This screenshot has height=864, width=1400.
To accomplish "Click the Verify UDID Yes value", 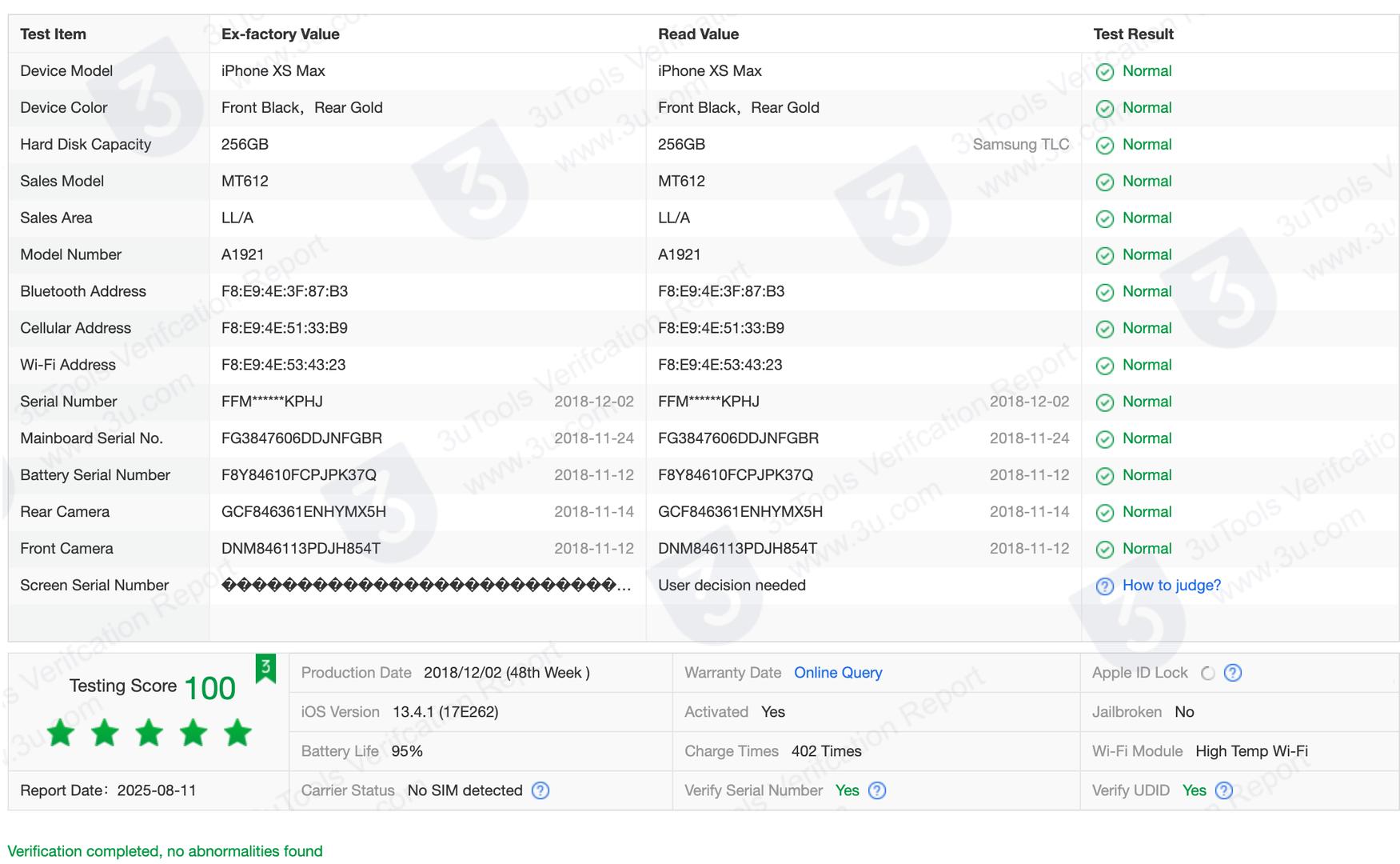I will [x=1195, y=790].
